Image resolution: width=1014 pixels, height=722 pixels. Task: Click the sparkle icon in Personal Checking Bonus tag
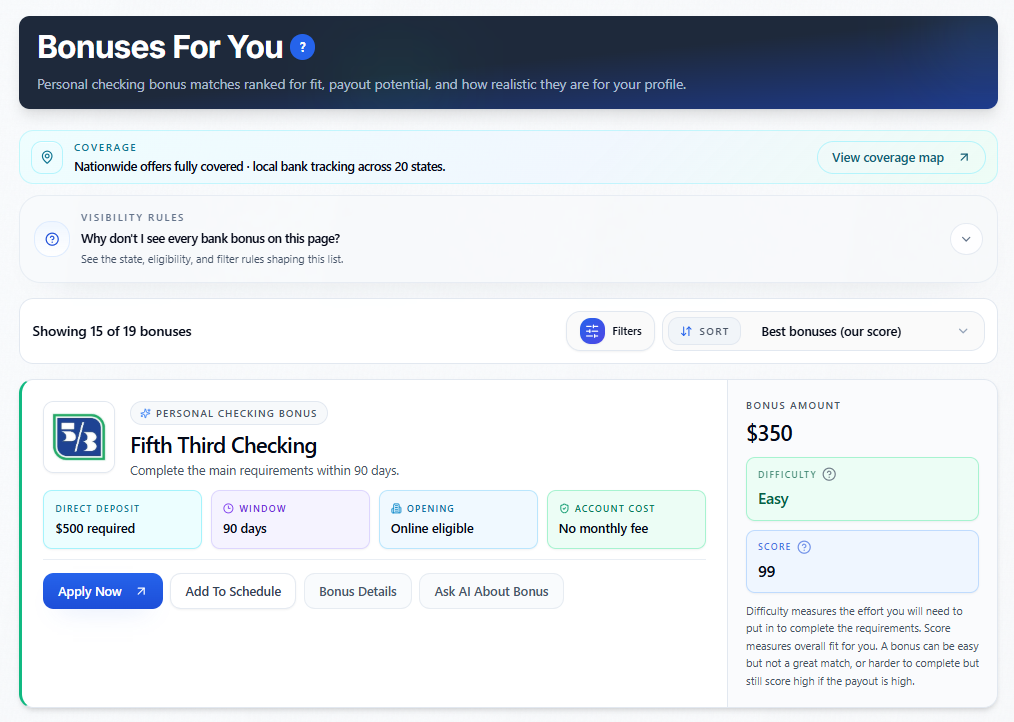(146, 413)
